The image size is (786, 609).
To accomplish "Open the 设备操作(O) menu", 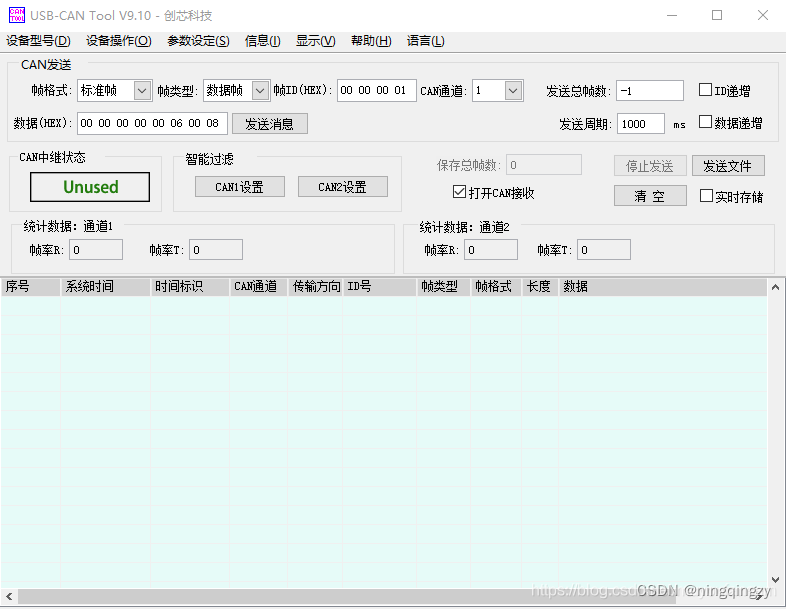I will point(119,41).
